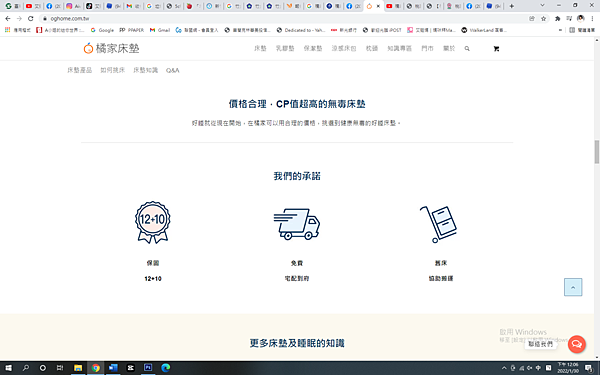Click the 如何挑床 sub-navigation link
The image size is (600, 375).
tap(112, 70)
